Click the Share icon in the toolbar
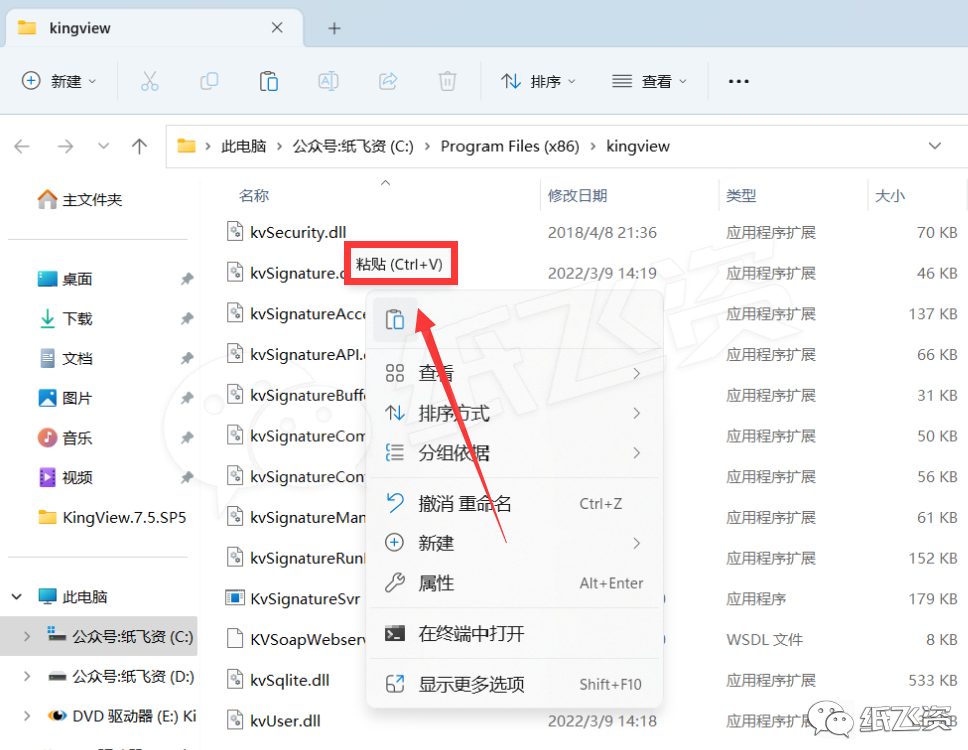 (x=388, y=81)
